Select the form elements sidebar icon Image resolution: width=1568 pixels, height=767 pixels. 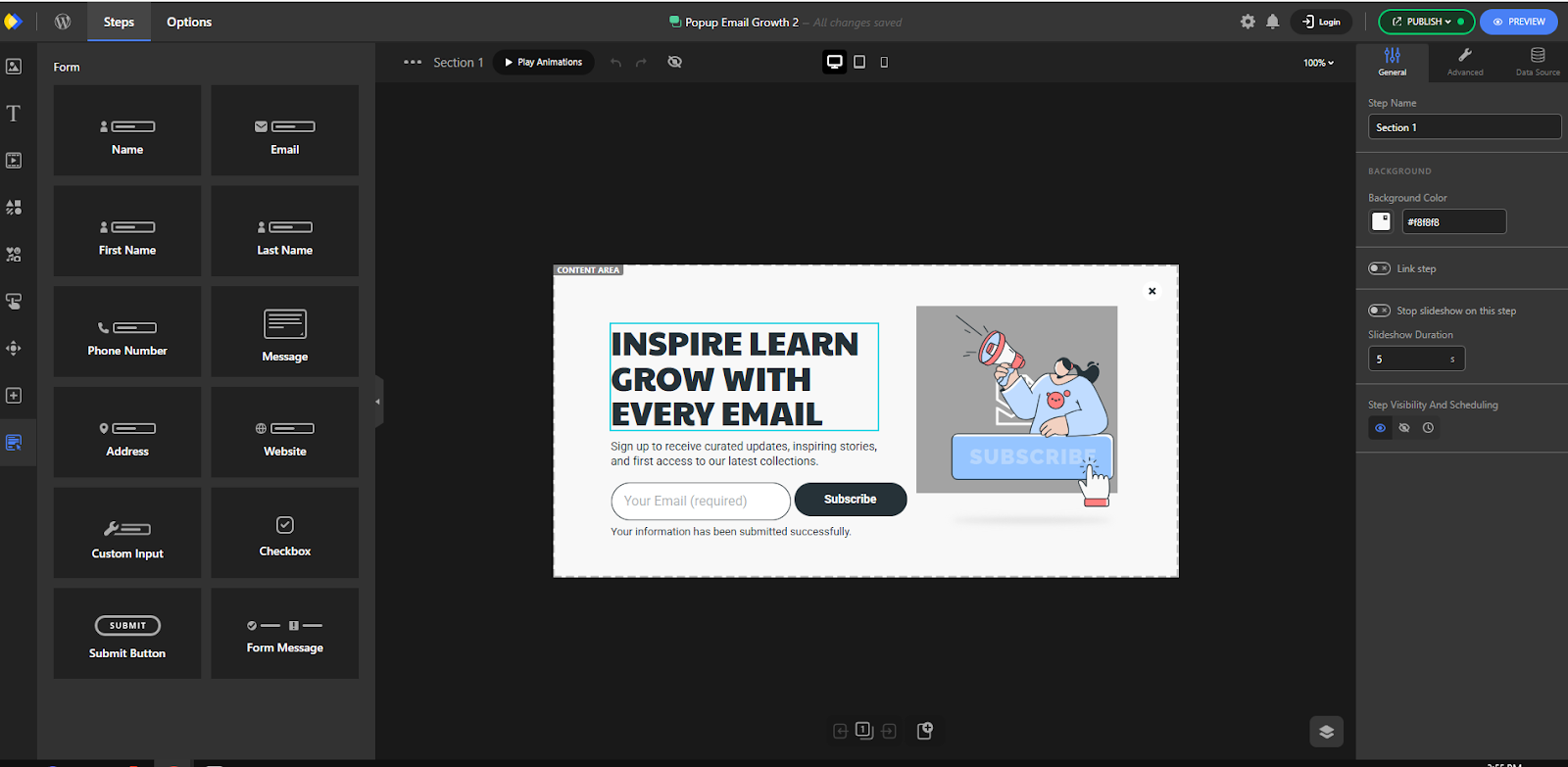(14, 443)
